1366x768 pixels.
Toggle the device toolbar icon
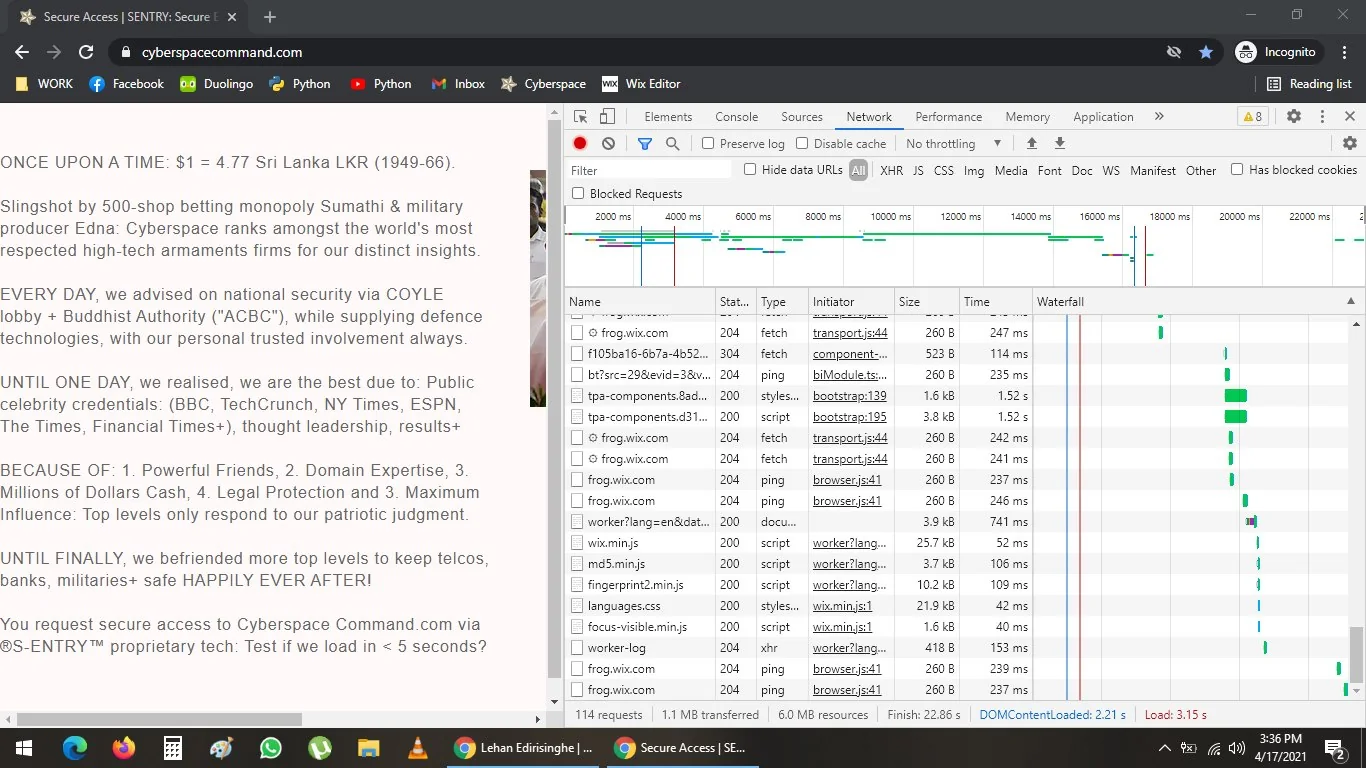pyautogui.click(x=607, y=117)
